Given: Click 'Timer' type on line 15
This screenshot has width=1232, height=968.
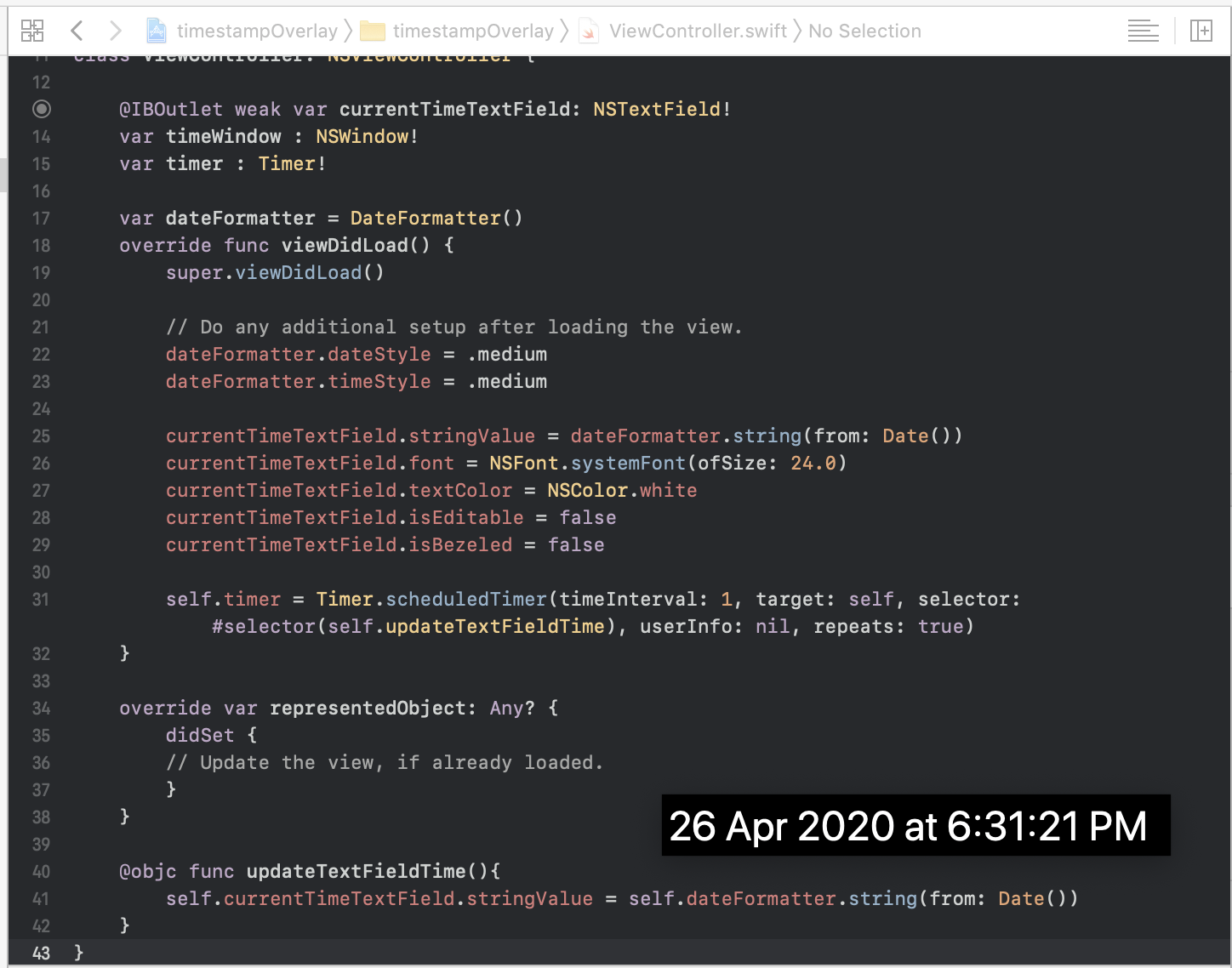Looking at the screenshot, I should tap(287, 163).
